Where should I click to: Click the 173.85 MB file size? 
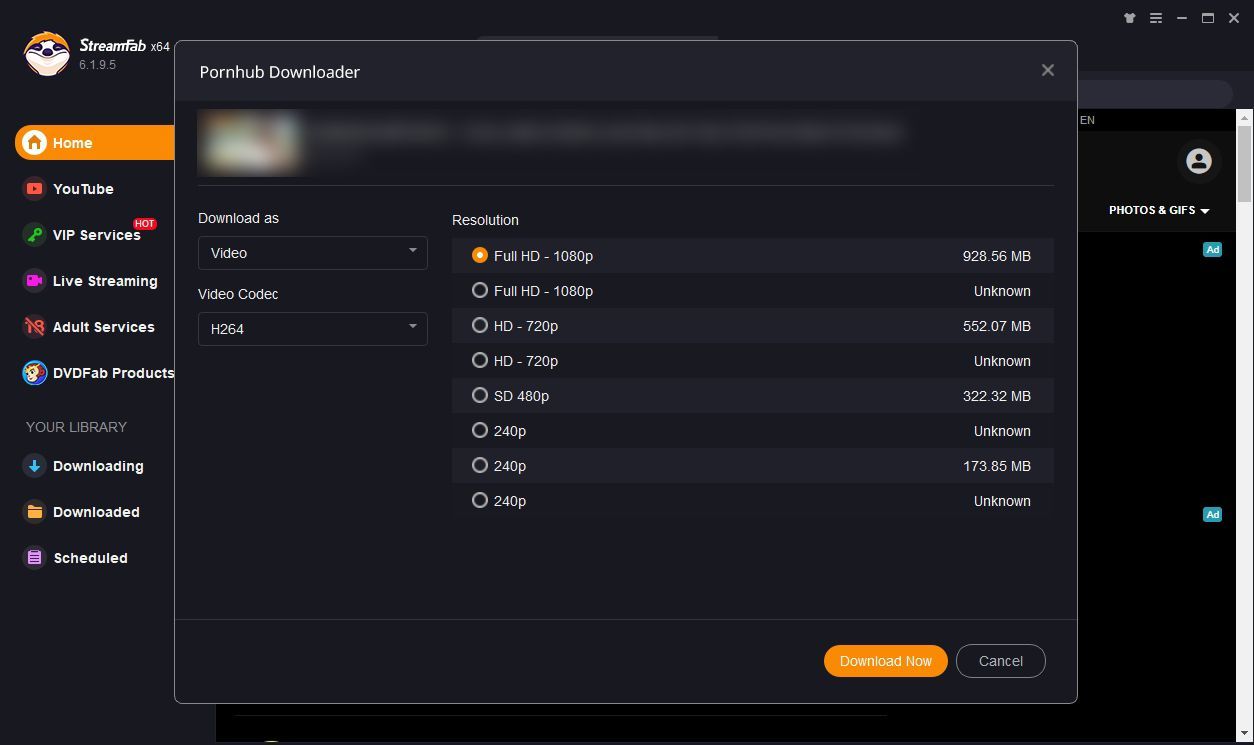pyautogui.click(x=996, y=466)
